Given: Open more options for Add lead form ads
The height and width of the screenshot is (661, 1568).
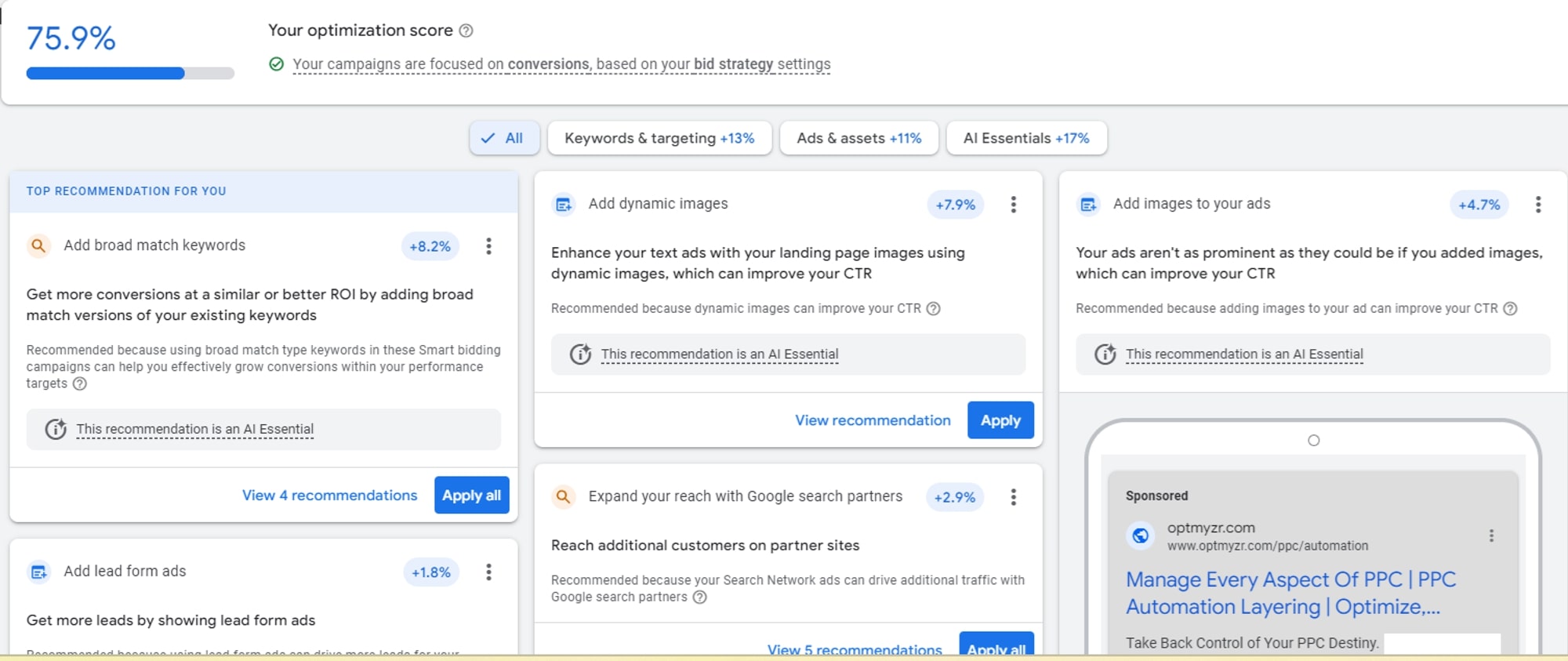Looking at the screenshot, I should click(488, 572).
